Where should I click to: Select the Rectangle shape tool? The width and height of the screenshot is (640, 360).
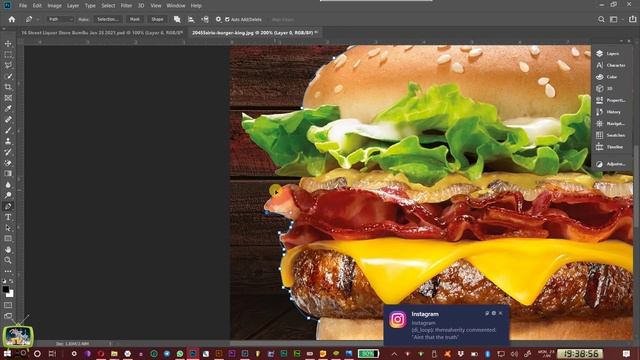(8, 238)
